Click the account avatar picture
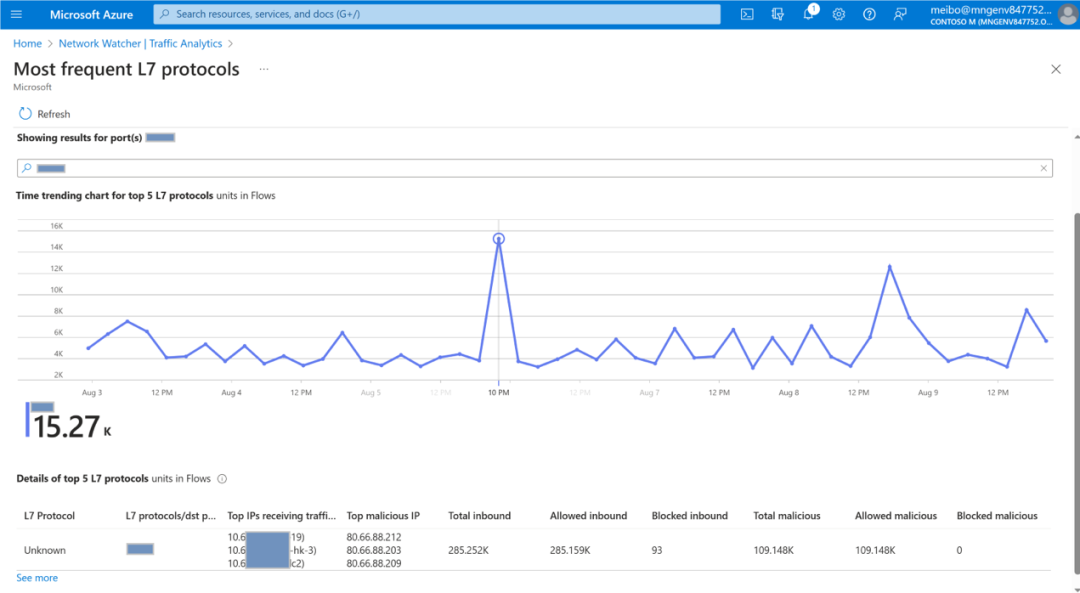The width and height of the screenshot is (1080, 593). point(1067,14)
